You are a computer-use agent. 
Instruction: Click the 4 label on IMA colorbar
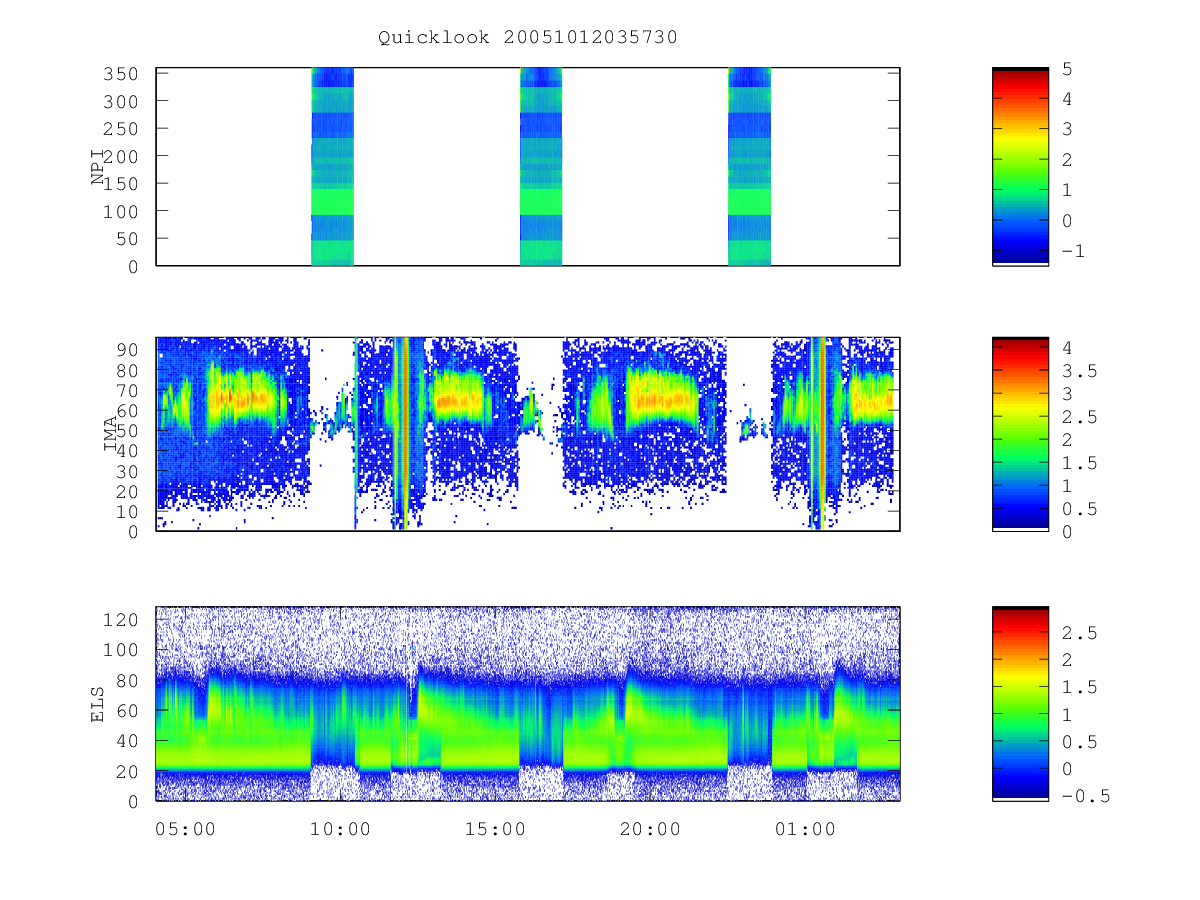[1066, 348]
